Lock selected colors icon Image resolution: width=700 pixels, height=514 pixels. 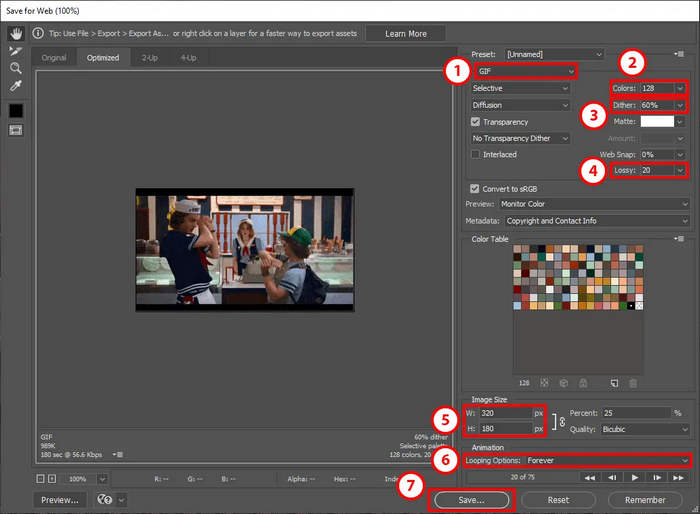click(x=583, y=383)
